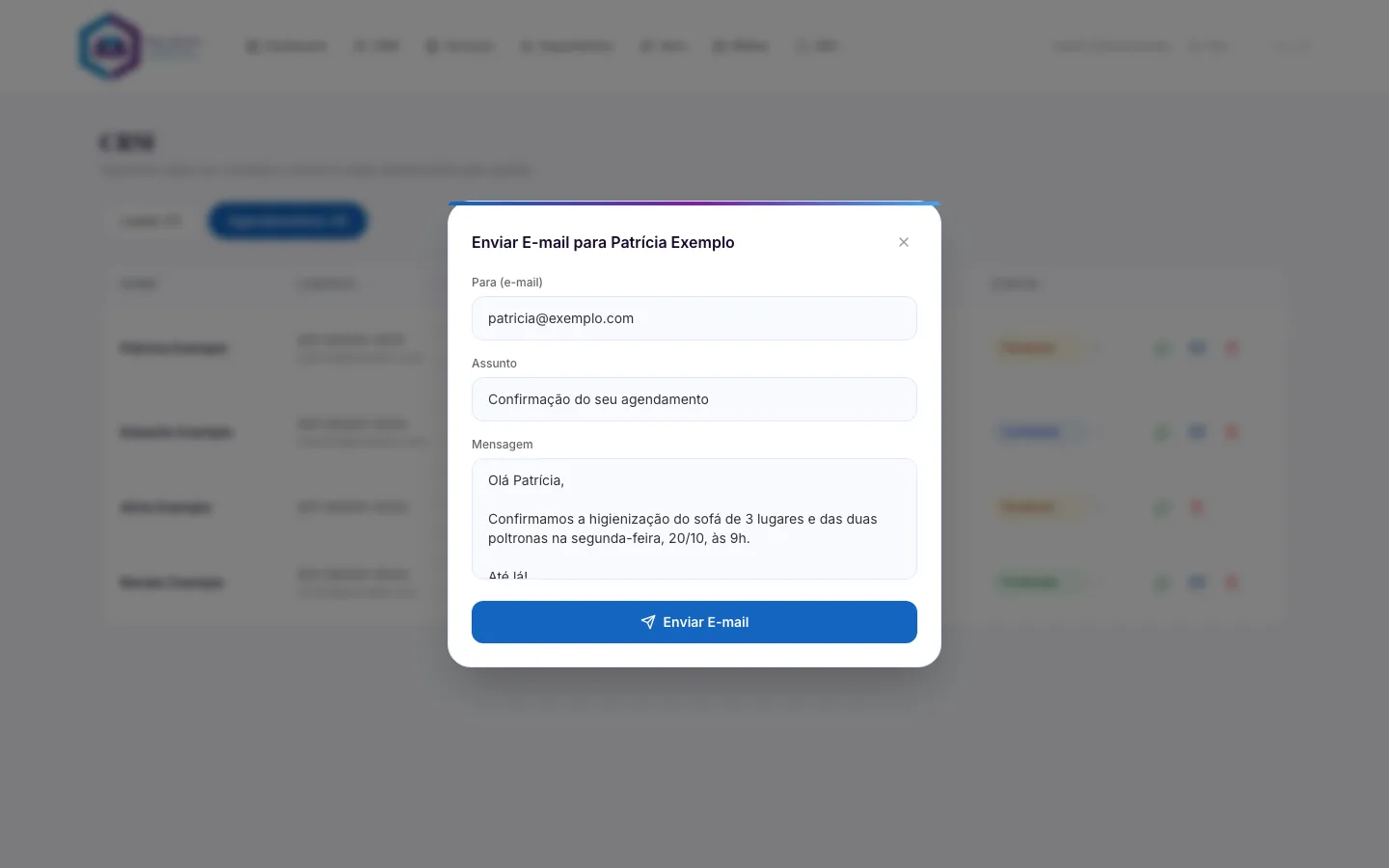Screen dimensions: 1389x868
Task: Click inside the Mensagem text area
Action: (694, 519)
